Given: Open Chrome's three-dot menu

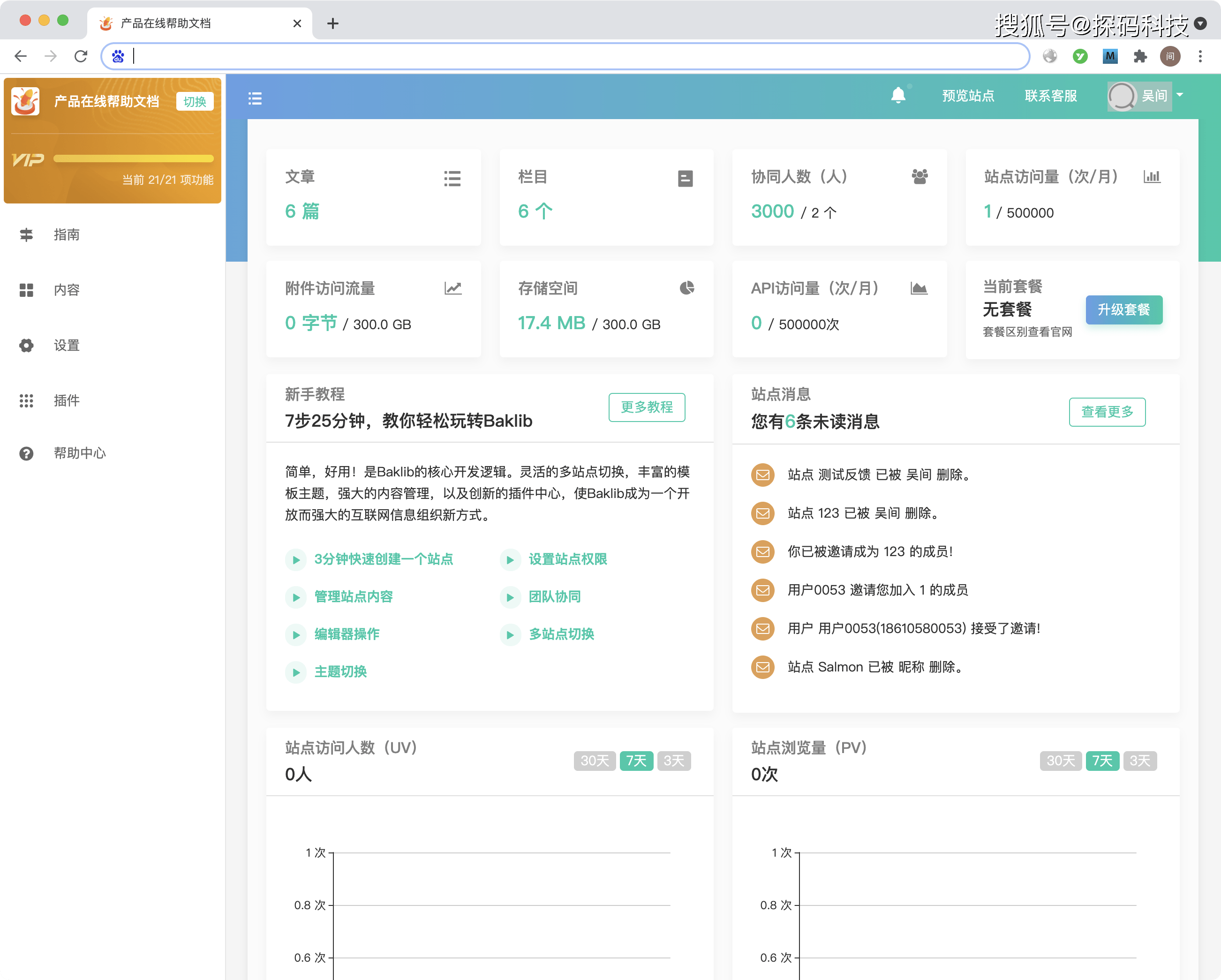Looking at the screenshot, I should click(x=1200, y=56).
